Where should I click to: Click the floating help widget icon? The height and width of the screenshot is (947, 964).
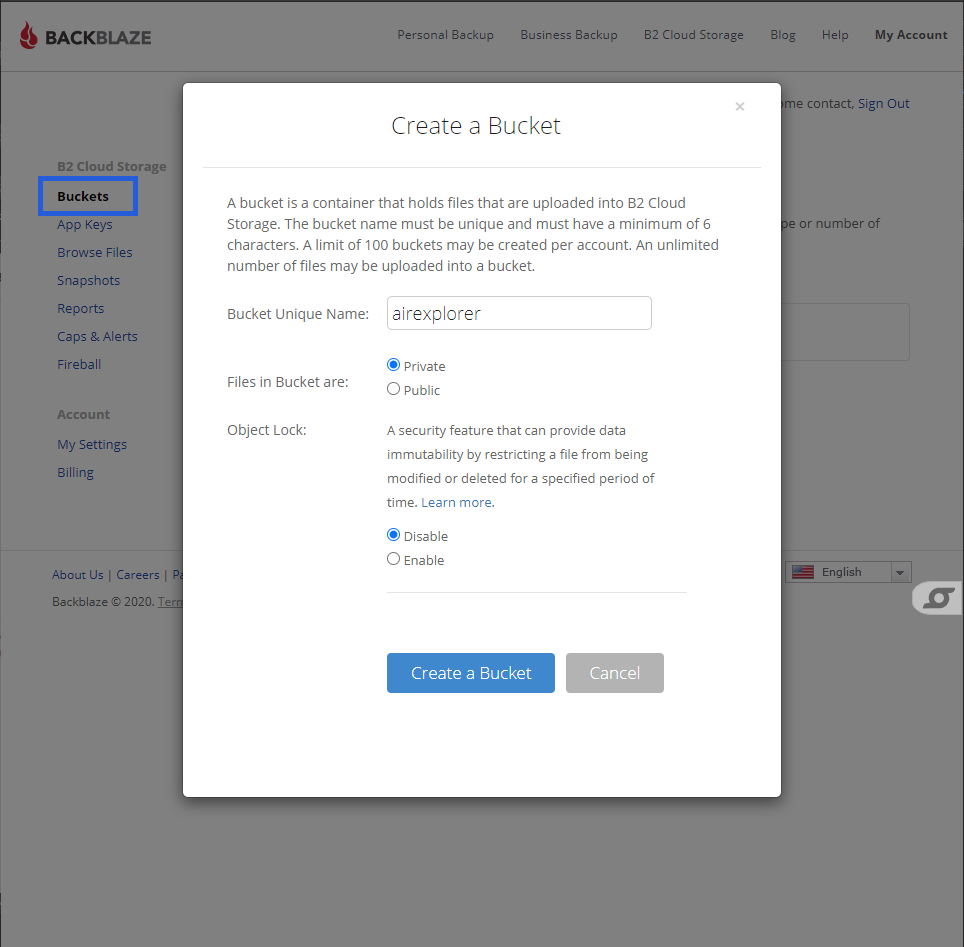tap(938, 598)
